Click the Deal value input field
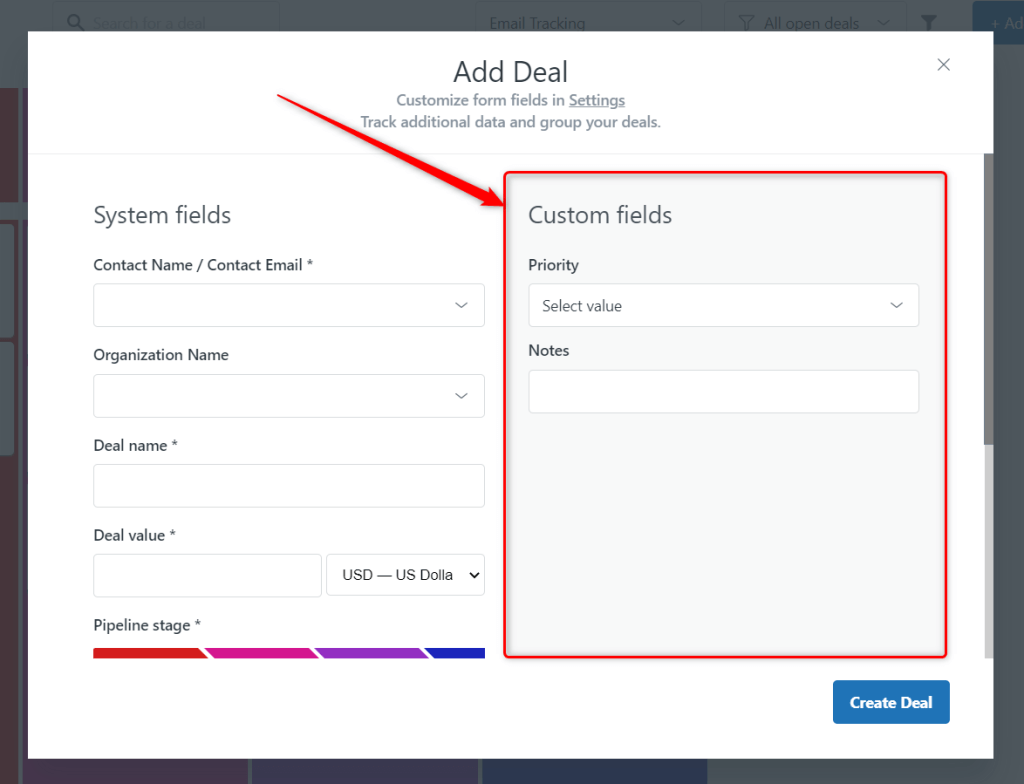The image size is (1024, 784). 207,575
